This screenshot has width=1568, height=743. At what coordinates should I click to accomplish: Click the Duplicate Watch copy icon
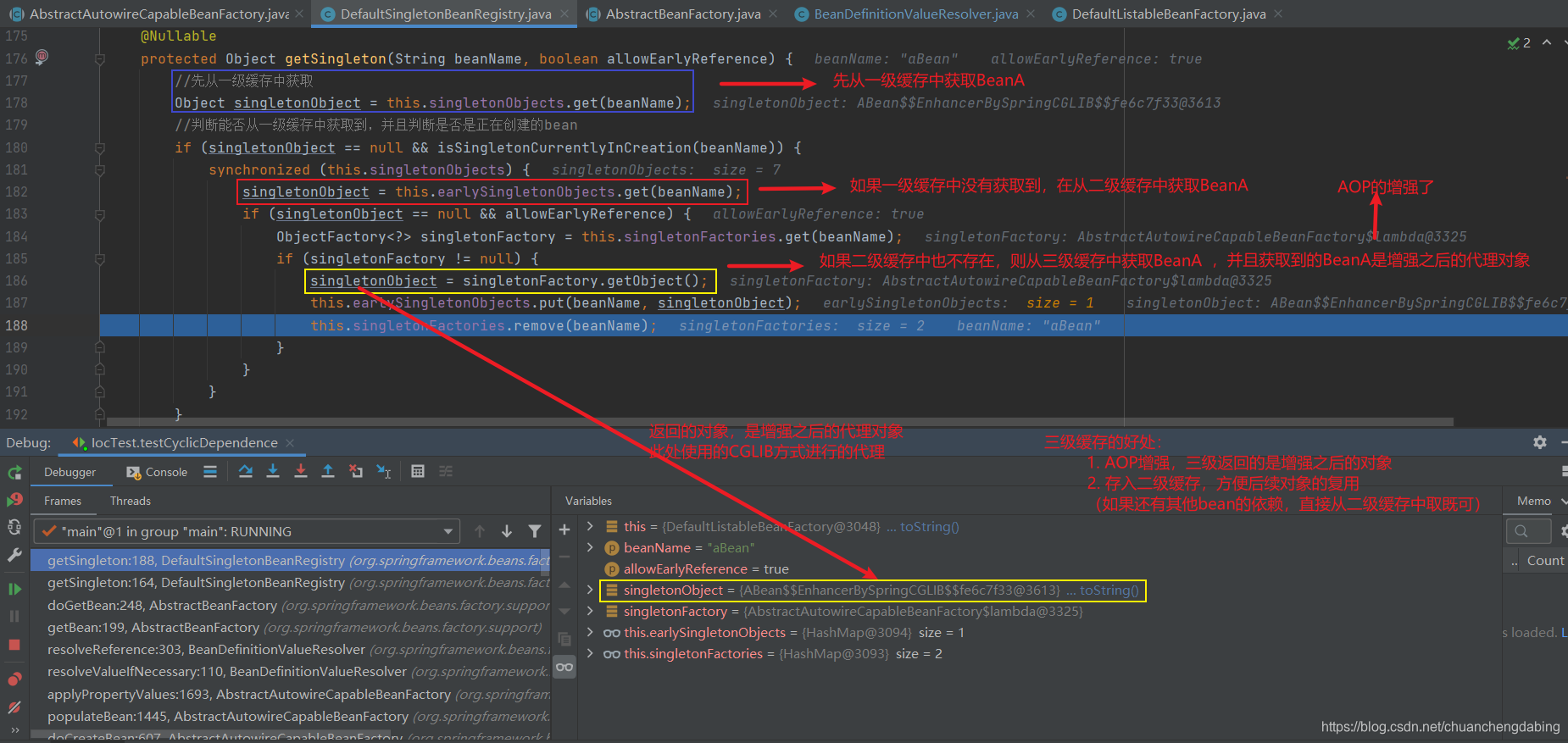[x=564, y=639]
